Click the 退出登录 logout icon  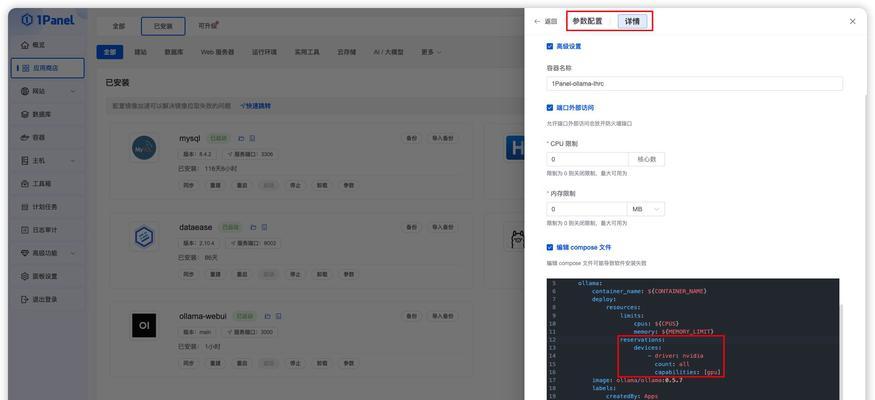[25, 299]
